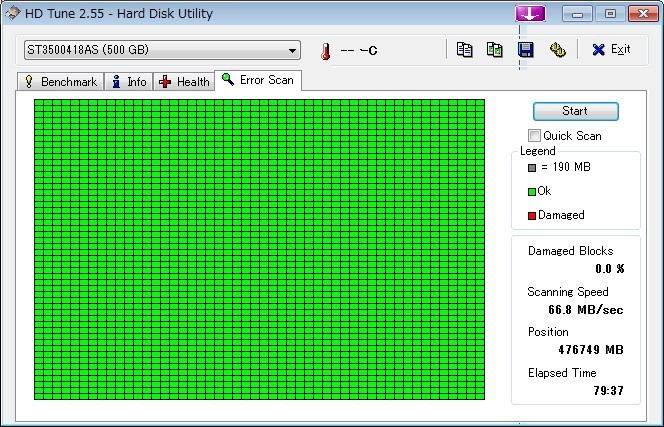Click the blue X Exit icon
Image resolution: width=664 pixels, height=427 pixels.
(x=598, y=50)
